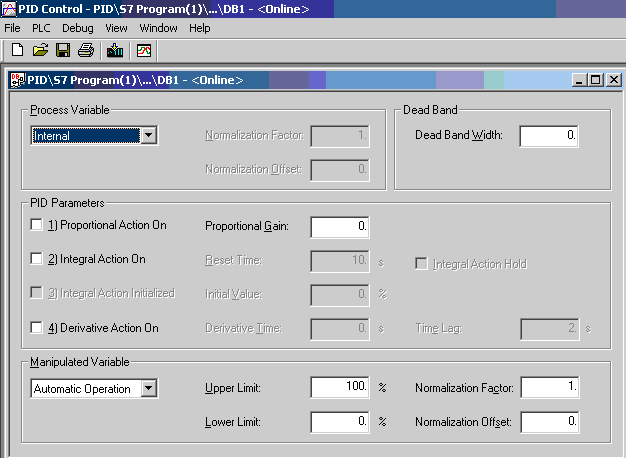This screenshot has width=626, height=458.
Task: Click the PID Parameters group title
Action: [67, 203]
